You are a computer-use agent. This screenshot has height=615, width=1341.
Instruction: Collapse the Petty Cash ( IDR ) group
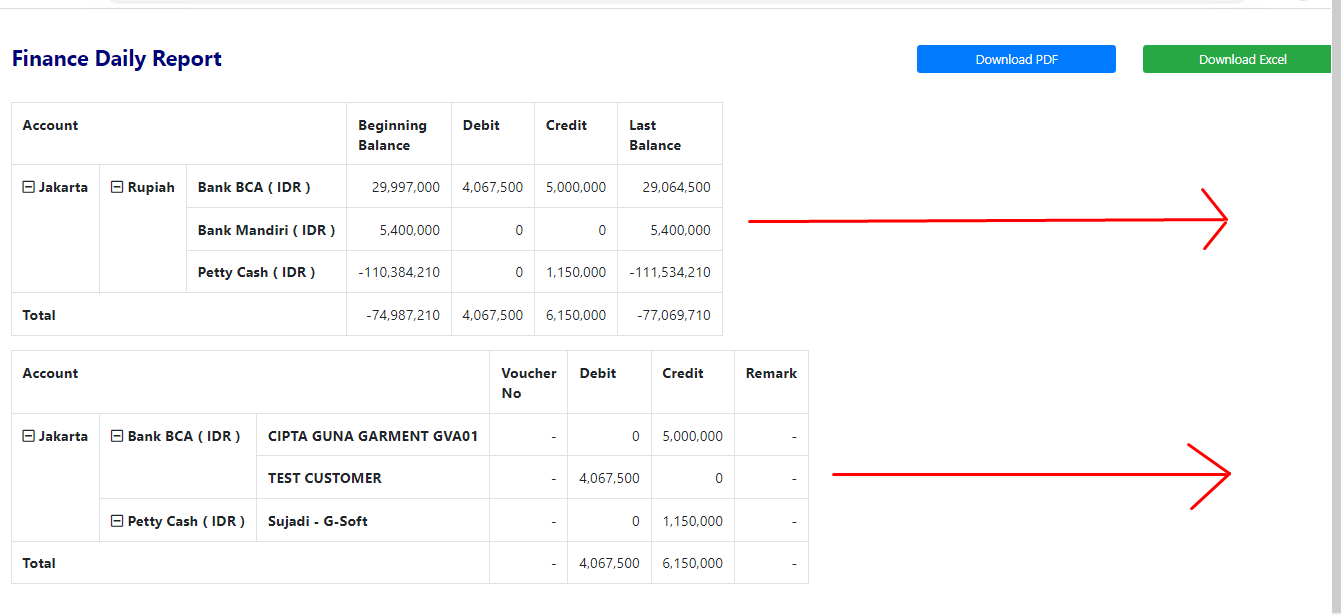120,520
